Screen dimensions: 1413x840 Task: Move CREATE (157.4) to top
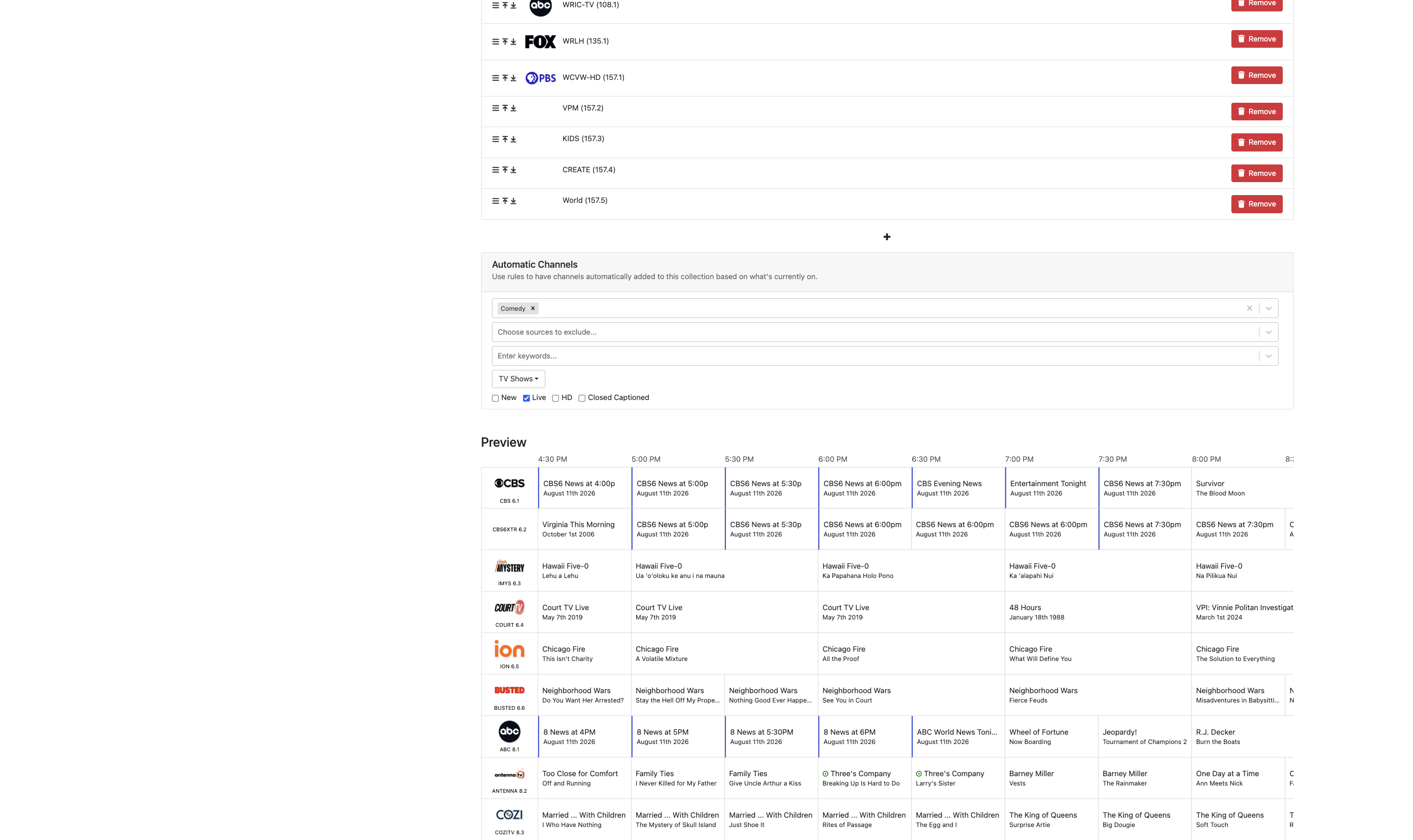pos(505,170)
